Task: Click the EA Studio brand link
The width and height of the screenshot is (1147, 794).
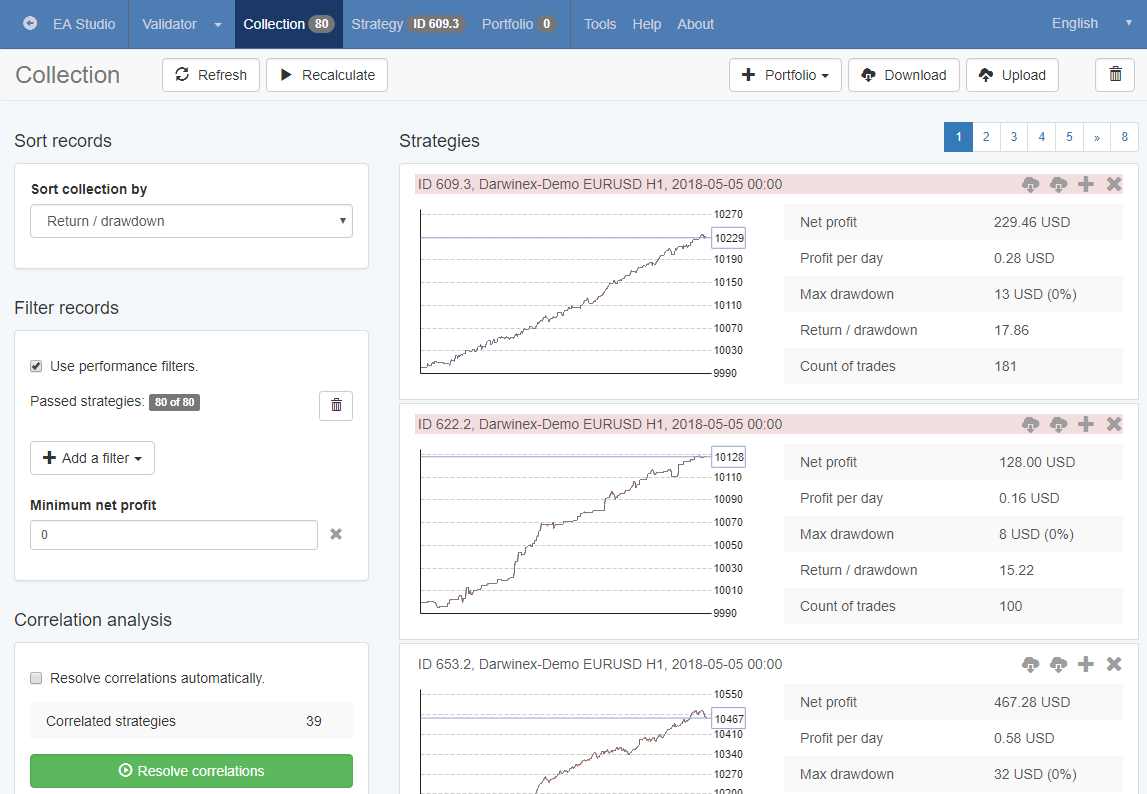Action: 83,24
